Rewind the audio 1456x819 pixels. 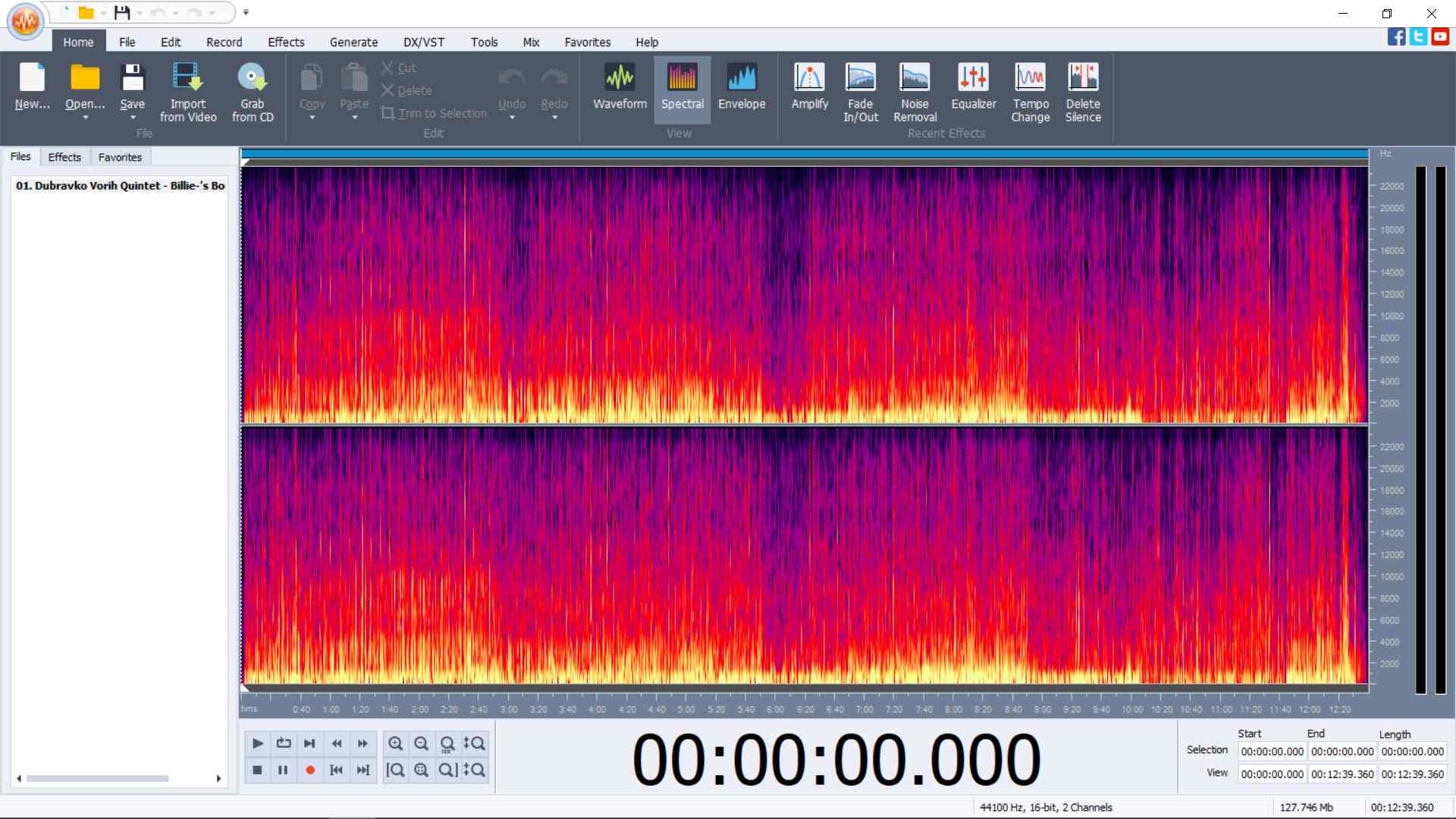(336, 743)
